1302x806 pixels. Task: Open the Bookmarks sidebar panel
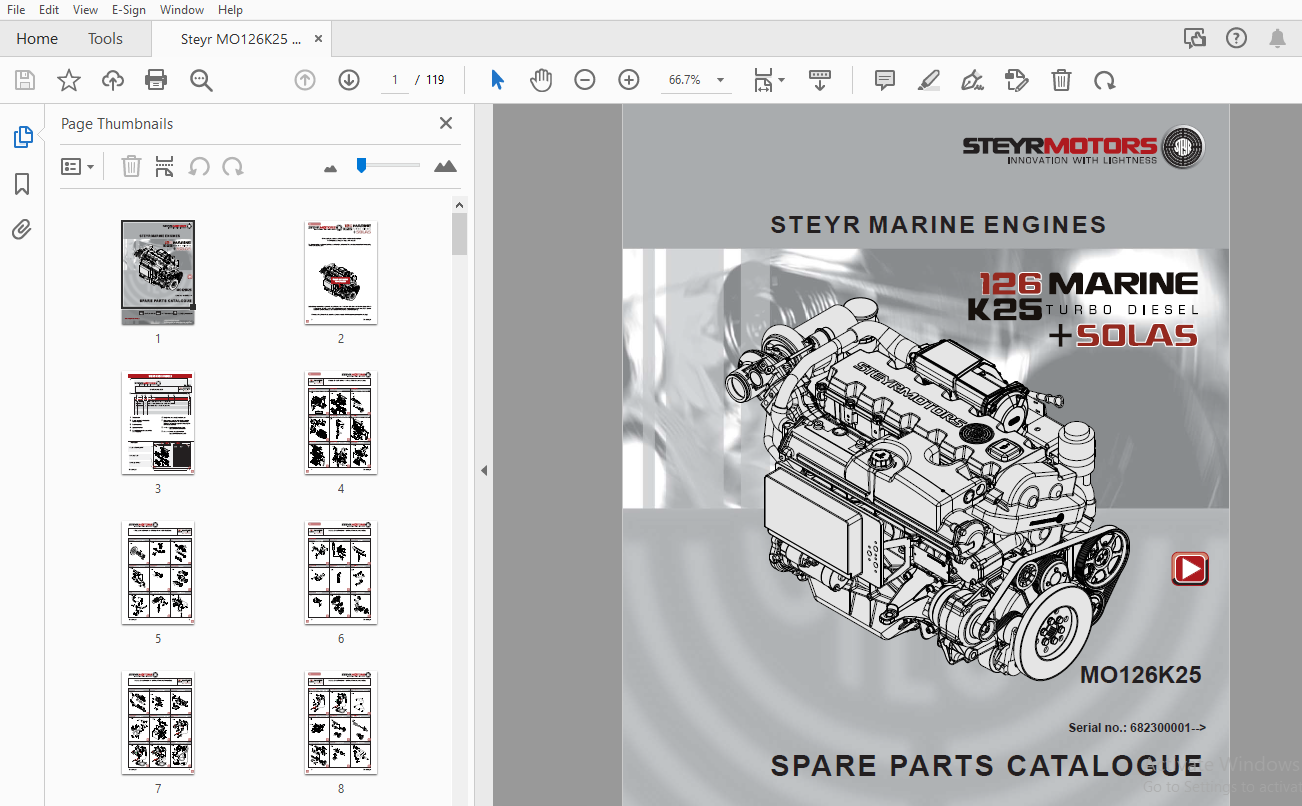pos(22,184)
